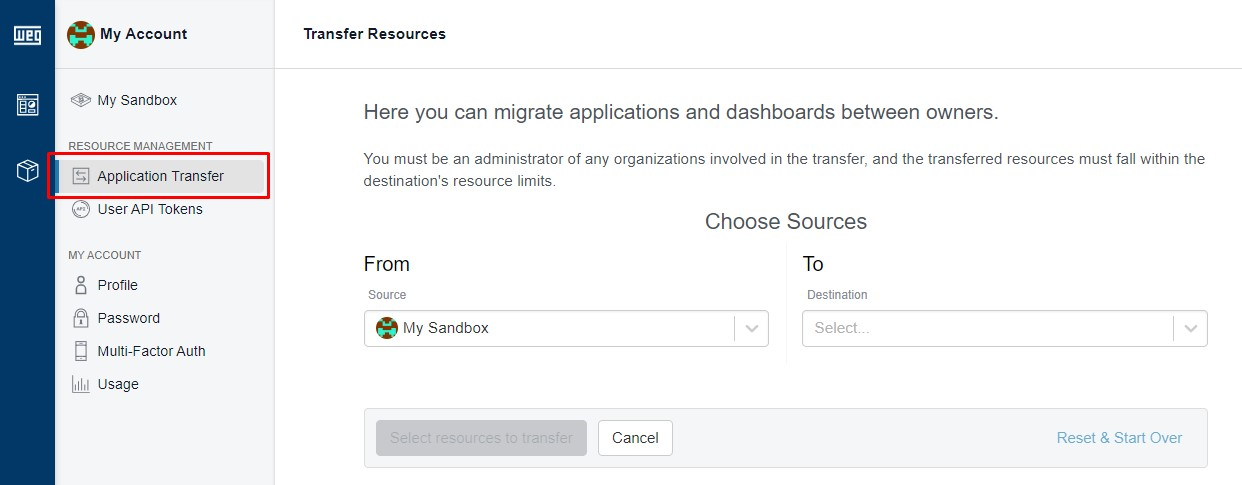Viewport: 1242px width, 485px height.
Task: Click the Choose Sources heading
Action: pos(786,221)
